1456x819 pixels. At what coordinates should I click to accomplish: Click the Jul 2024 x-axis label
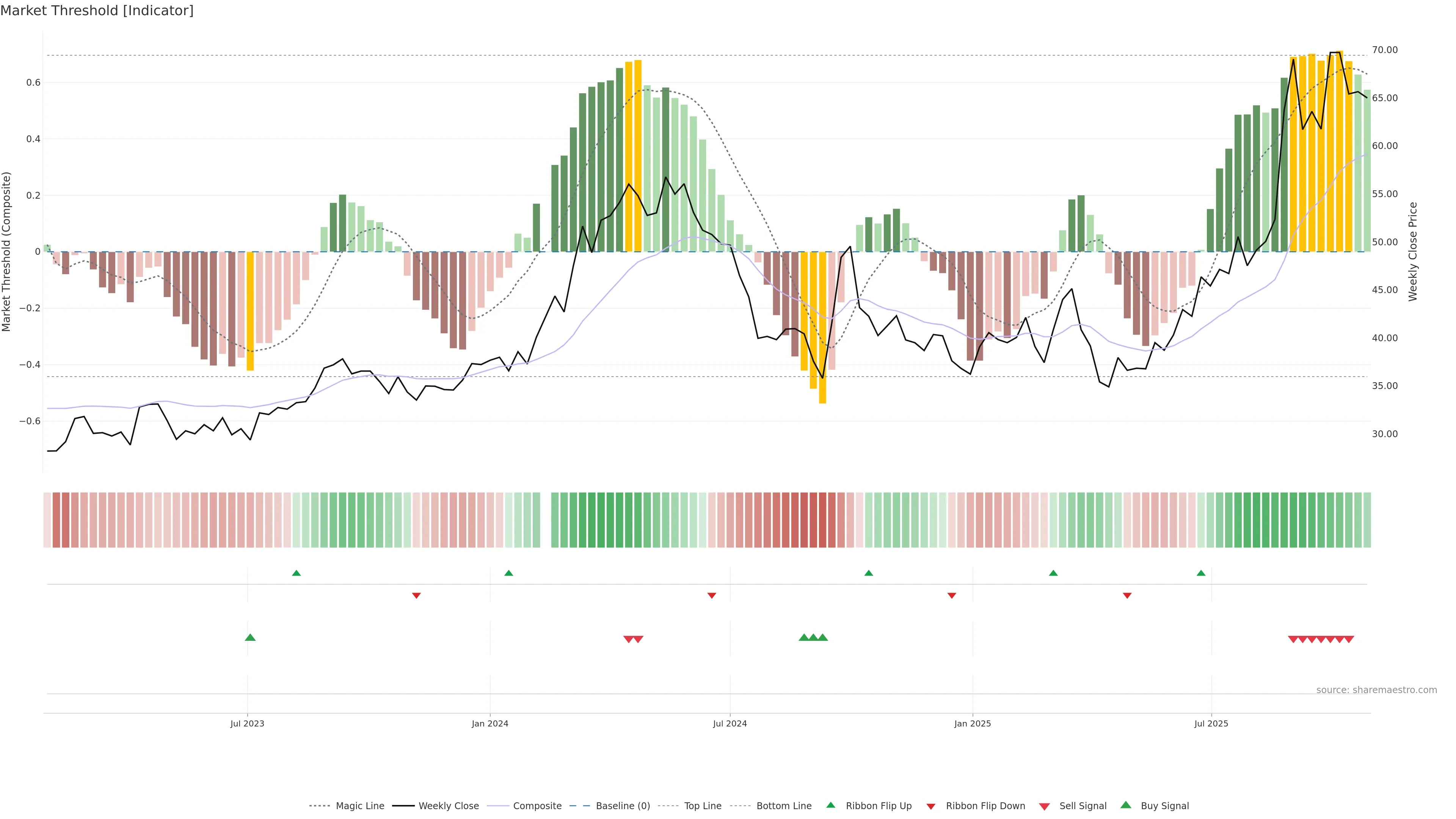pyautogui.click(x=729, y=723)
